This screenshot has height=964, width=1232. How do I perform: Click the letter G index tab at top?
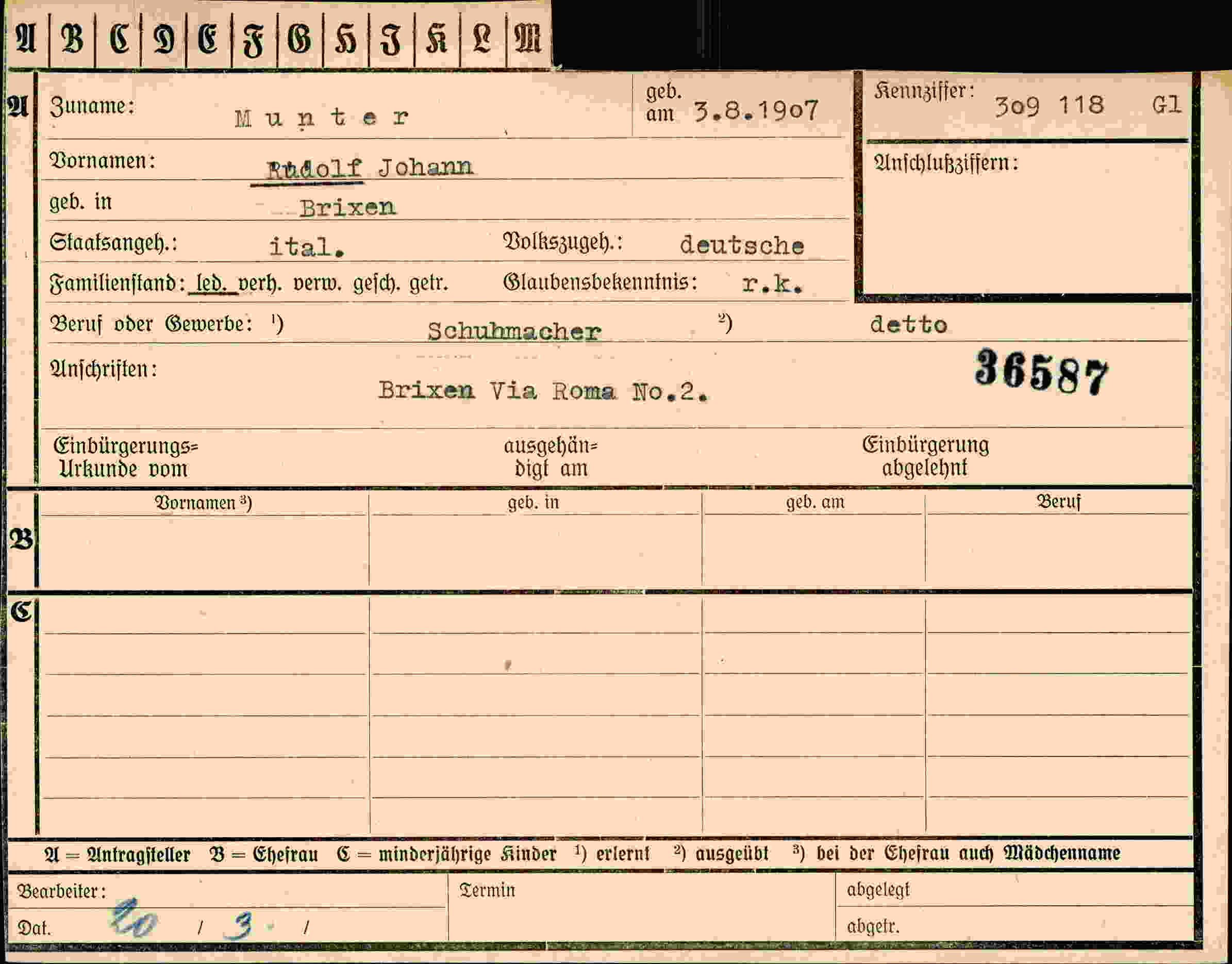pyautogui.click(x=299, y=38)
